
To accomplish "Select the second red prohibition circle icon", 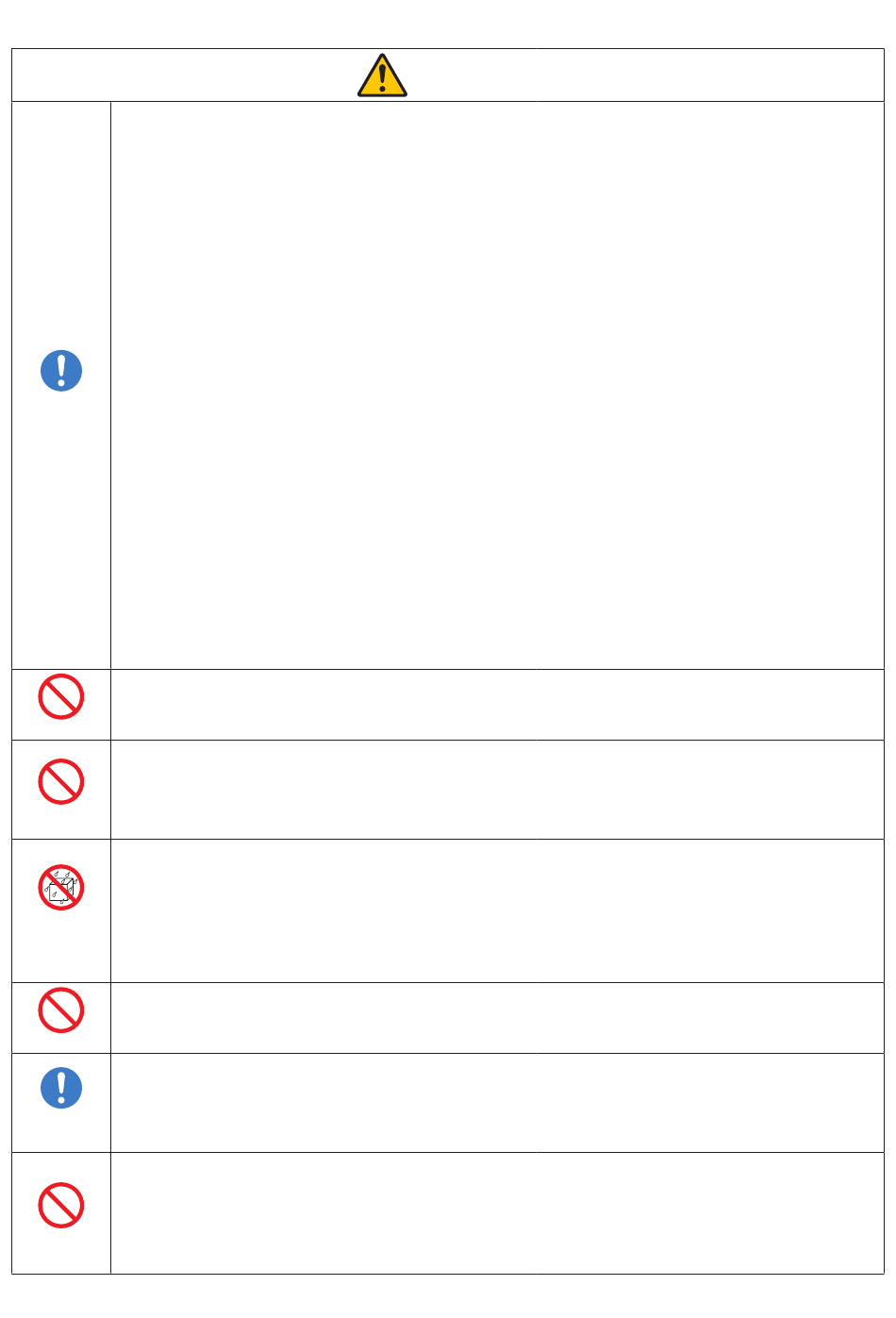I will [61, 781].
